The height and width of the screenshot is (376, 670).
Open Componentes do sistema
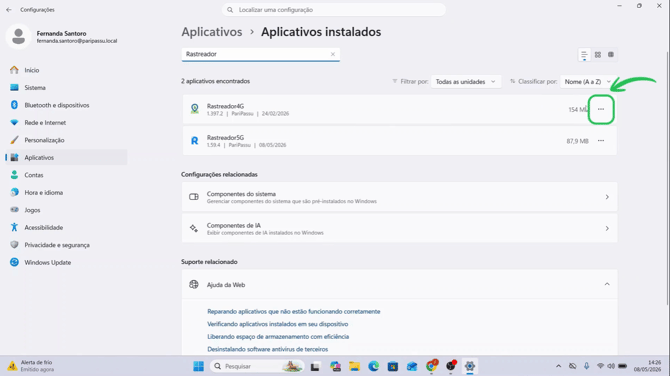tap(400, 197)
